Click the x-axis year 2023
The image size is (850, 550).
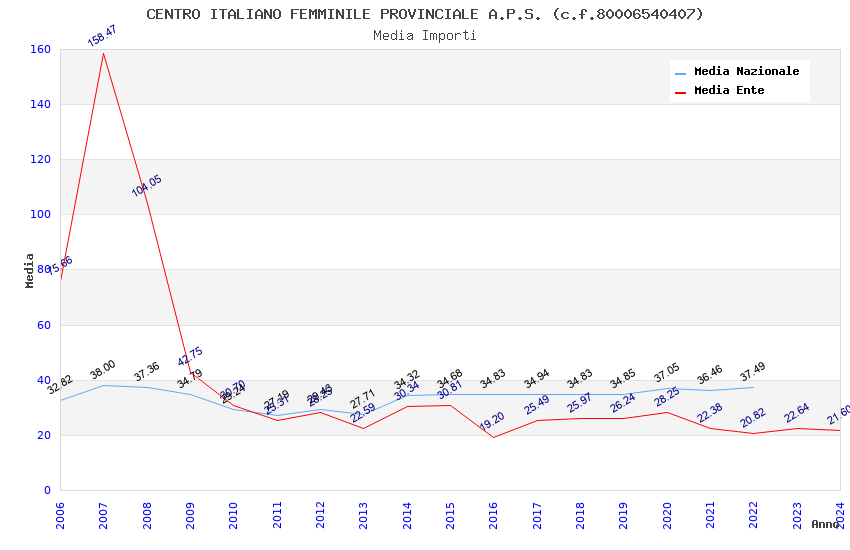796,515
